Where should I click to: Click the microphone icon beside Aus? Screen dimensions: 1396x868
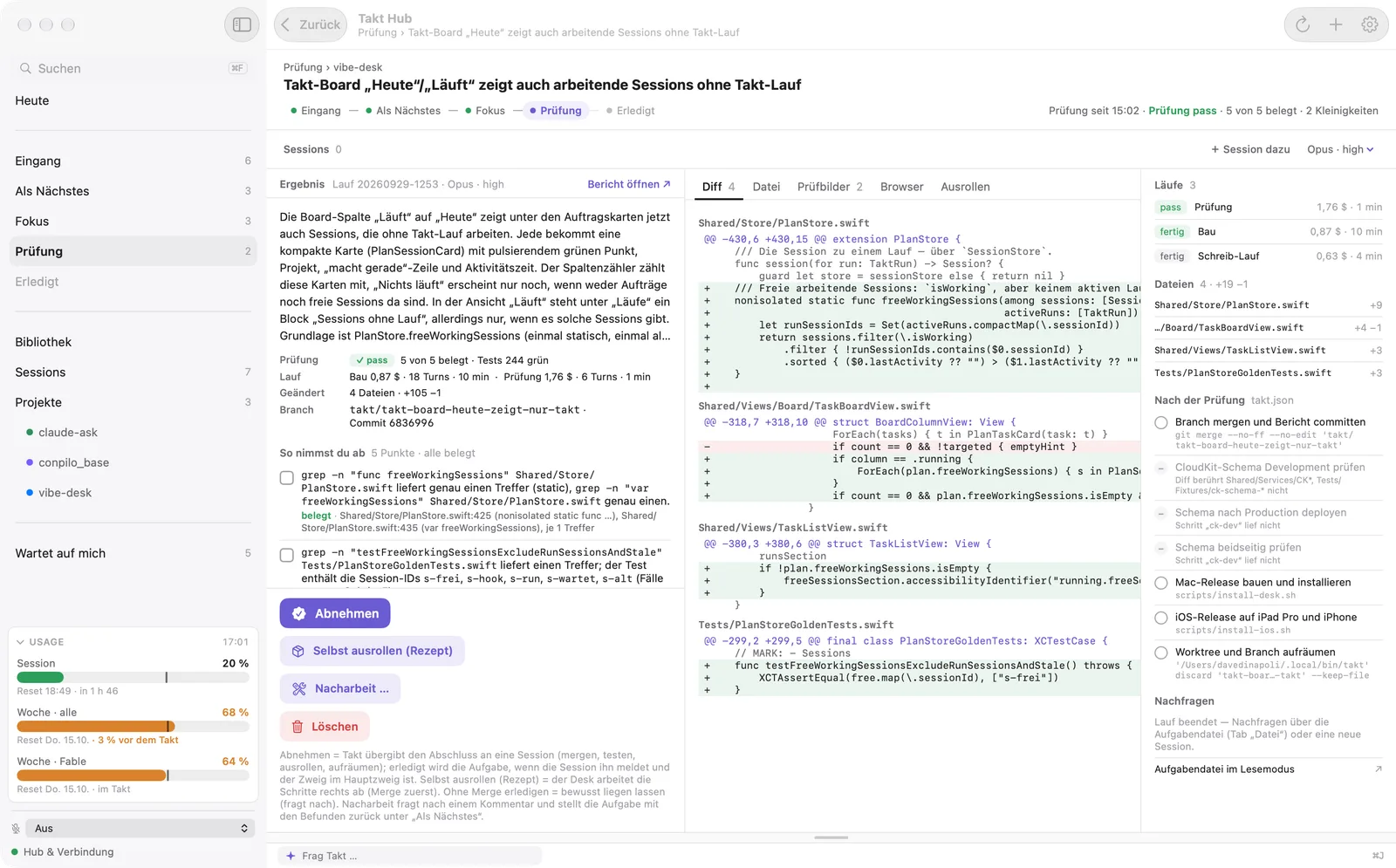[16, 829]
